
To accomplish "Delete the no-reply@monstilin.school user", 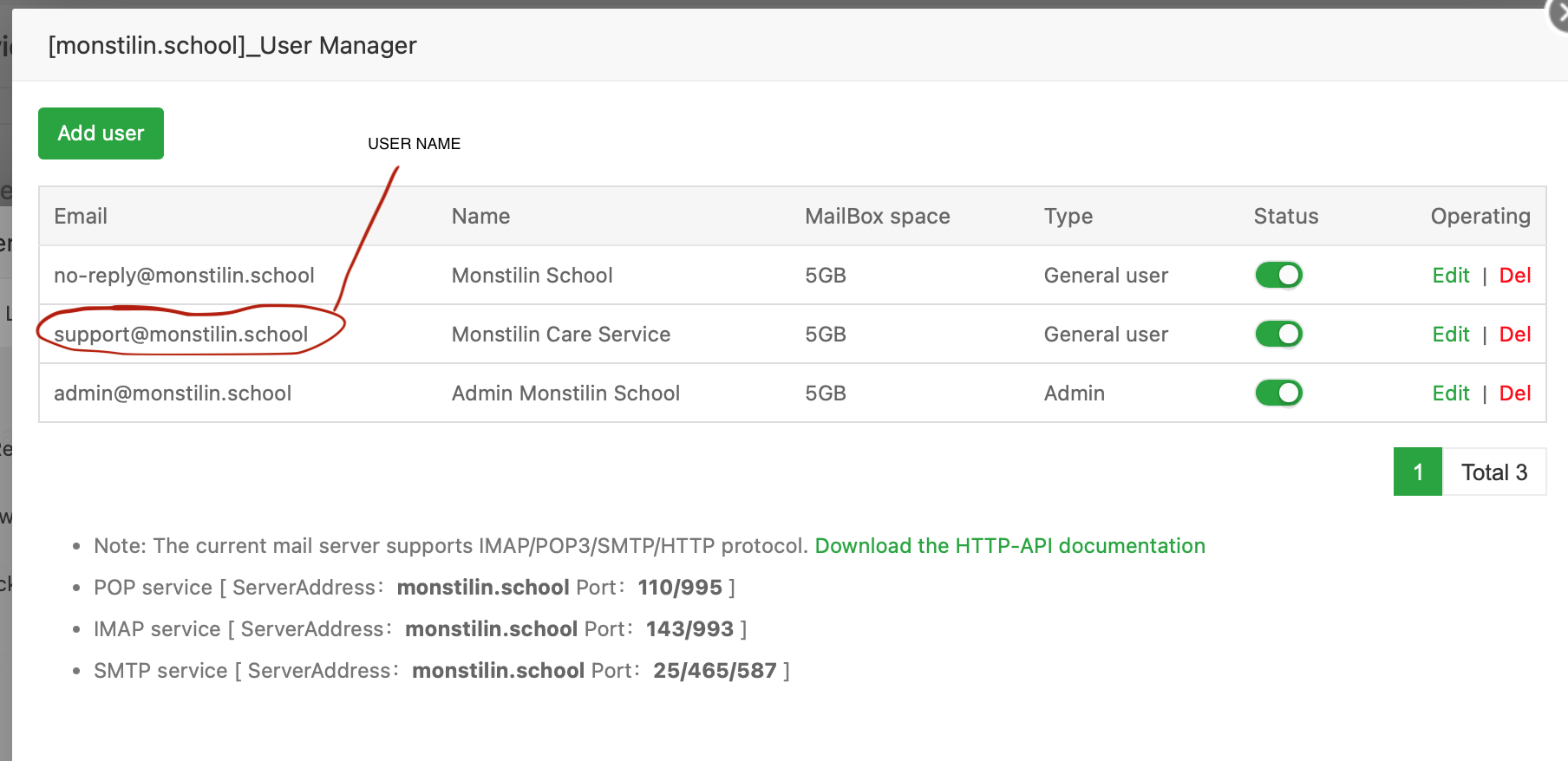I will (x=1514, y=276).
